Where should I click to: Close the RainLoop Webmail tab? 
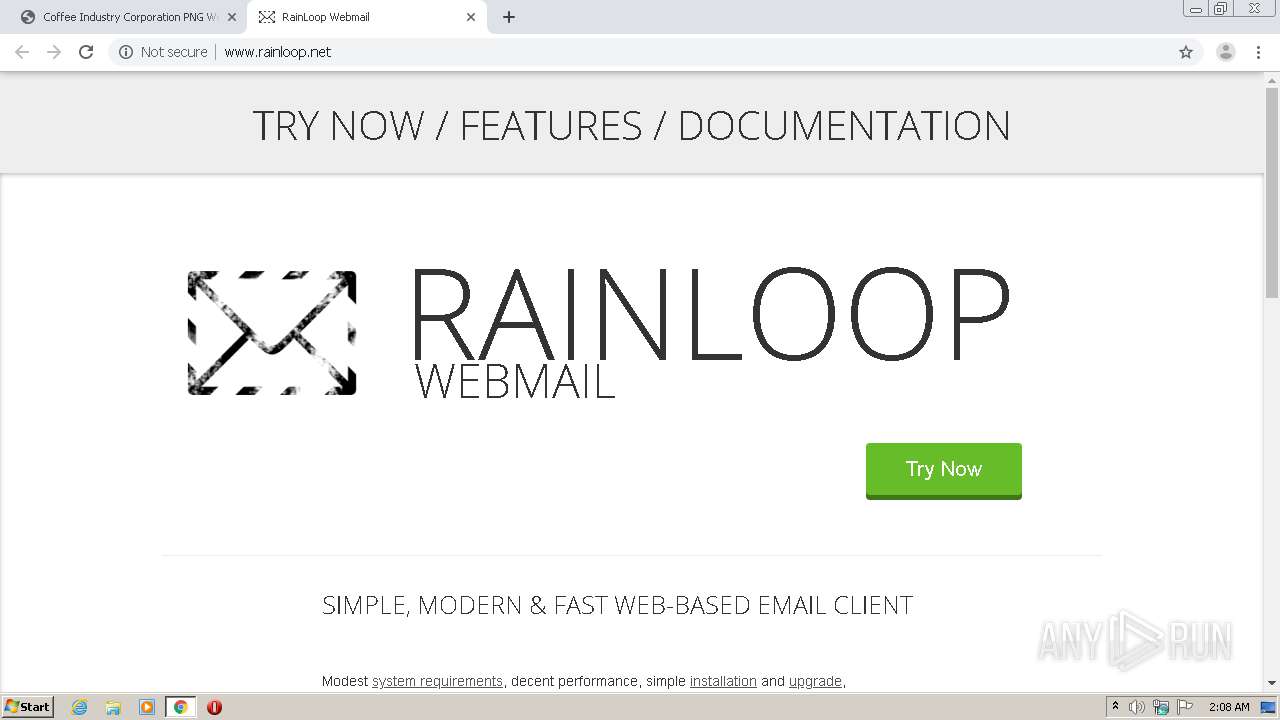(471, 17)
